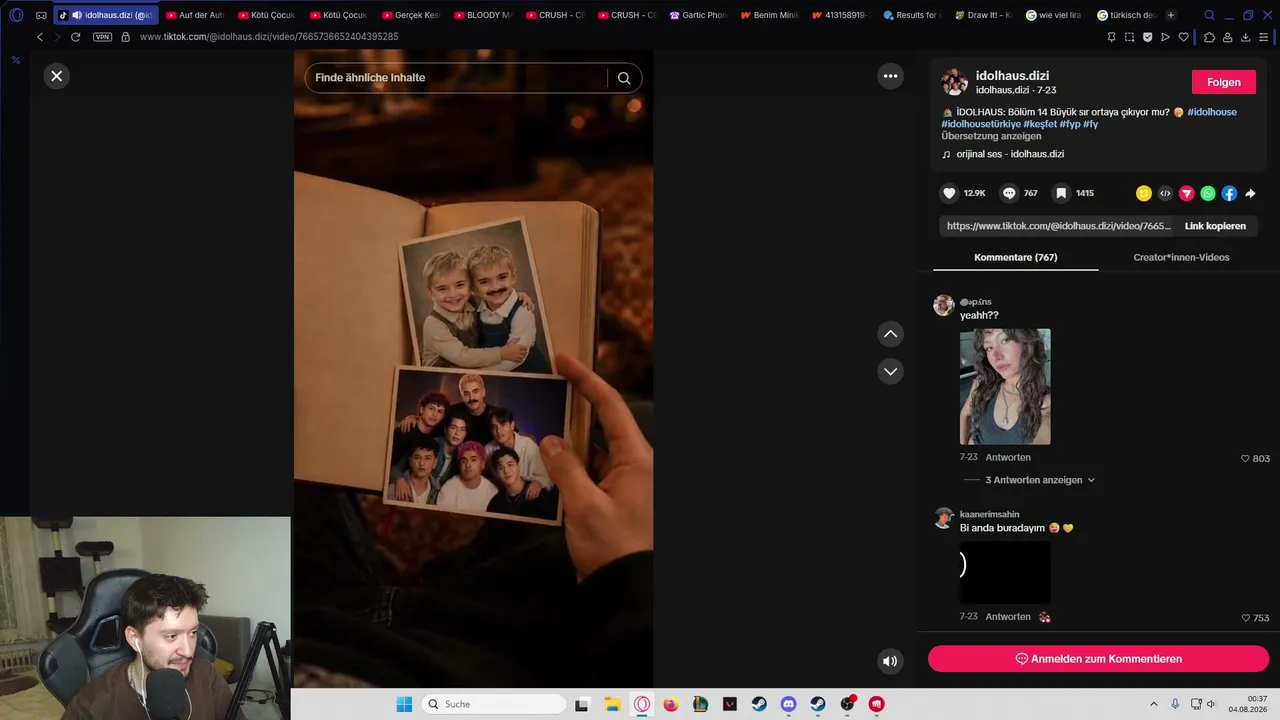
Task: Share the video on Facebook
Action: pyautogui.click(x=1229, y=194)
